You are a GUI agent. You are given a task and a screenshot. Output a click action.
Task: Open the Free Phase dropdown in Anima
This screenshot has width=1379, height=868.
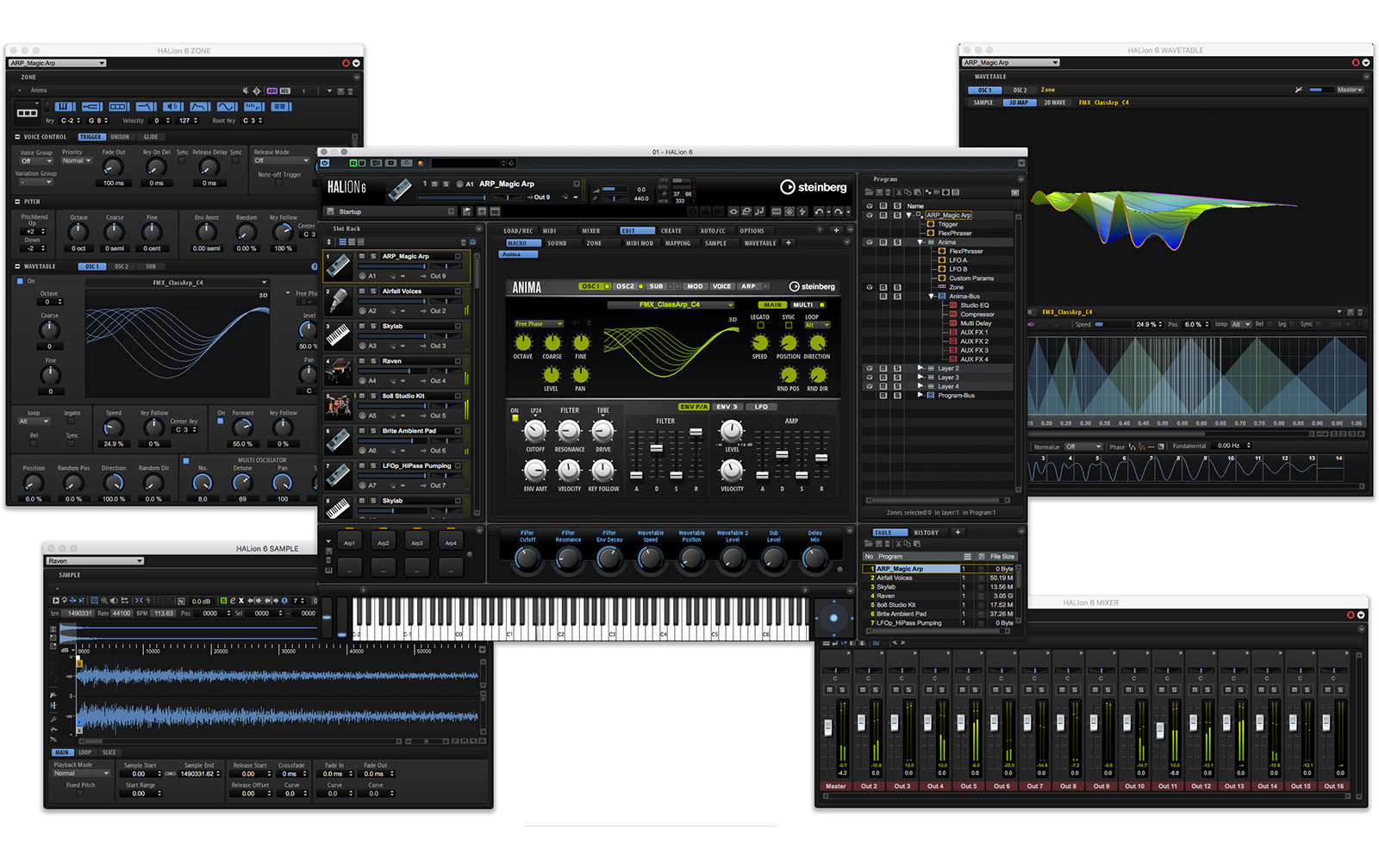click(539, 324)
